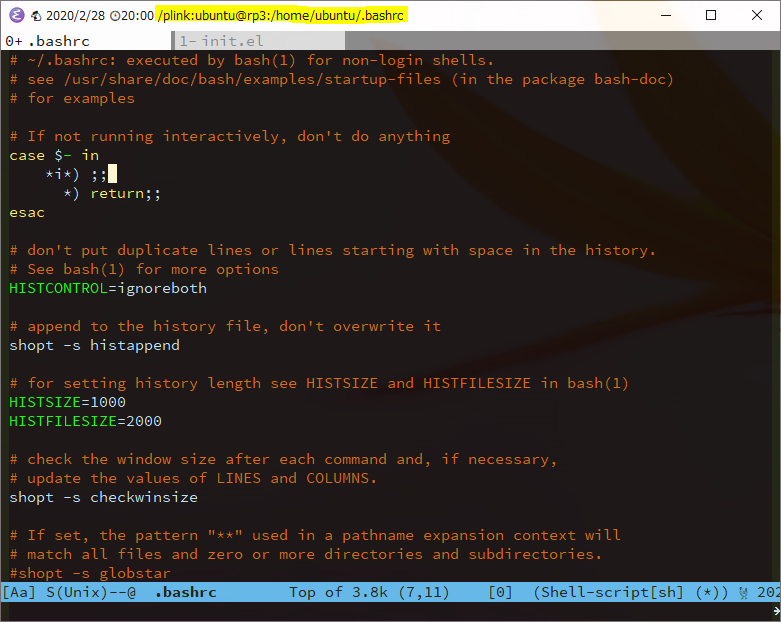
Task: Click the 'case $- in' line
Action: point(54,155)
